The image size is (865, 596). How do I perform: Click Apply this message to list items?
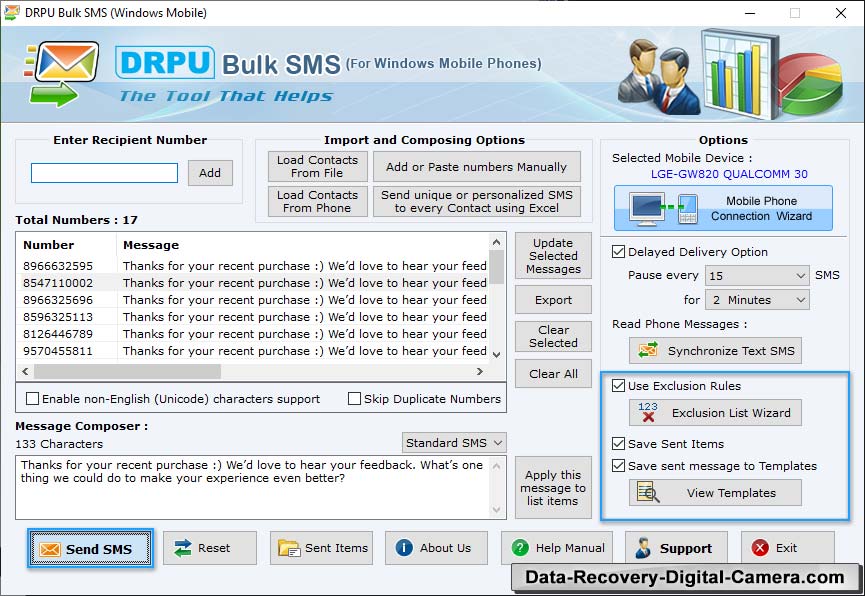tap(553, 488)
